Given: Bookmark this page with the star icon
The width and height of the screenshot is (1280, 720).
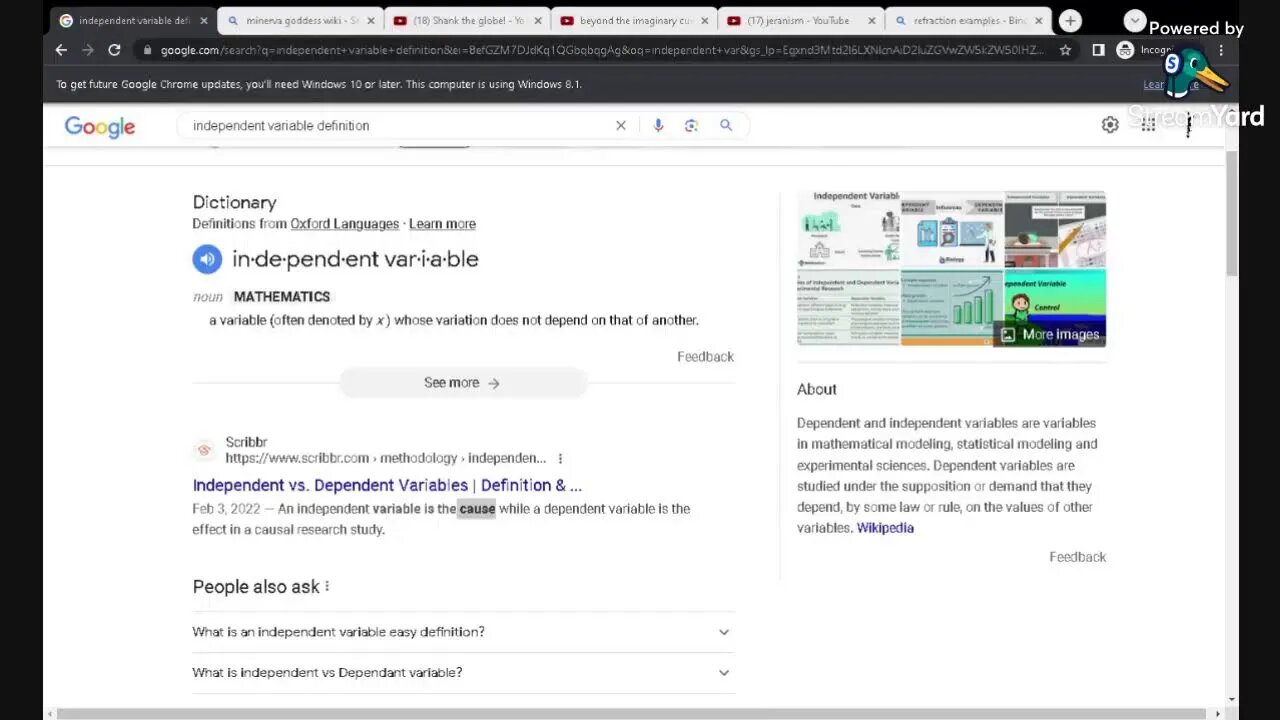Looking at the screenshot, I should [1066, 50].
